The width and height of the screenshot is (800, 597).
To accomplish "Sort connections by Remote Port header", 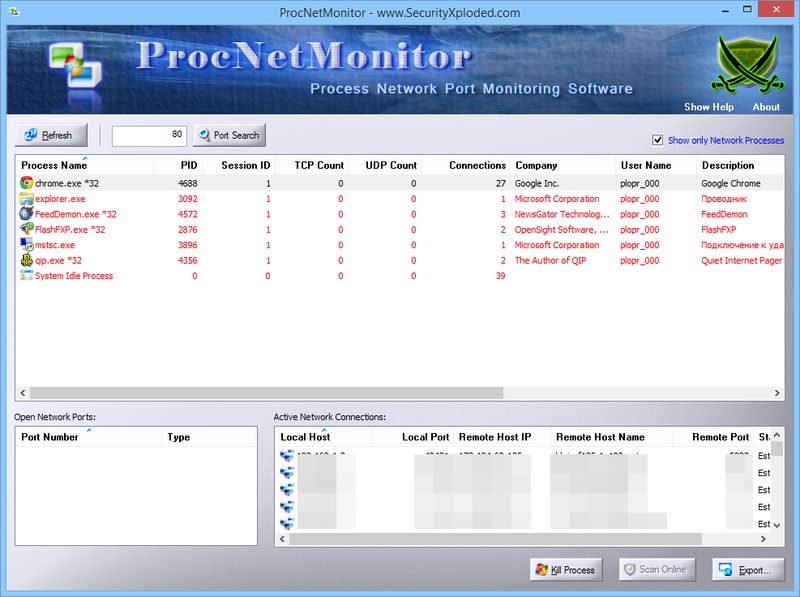I will (713, 437).
